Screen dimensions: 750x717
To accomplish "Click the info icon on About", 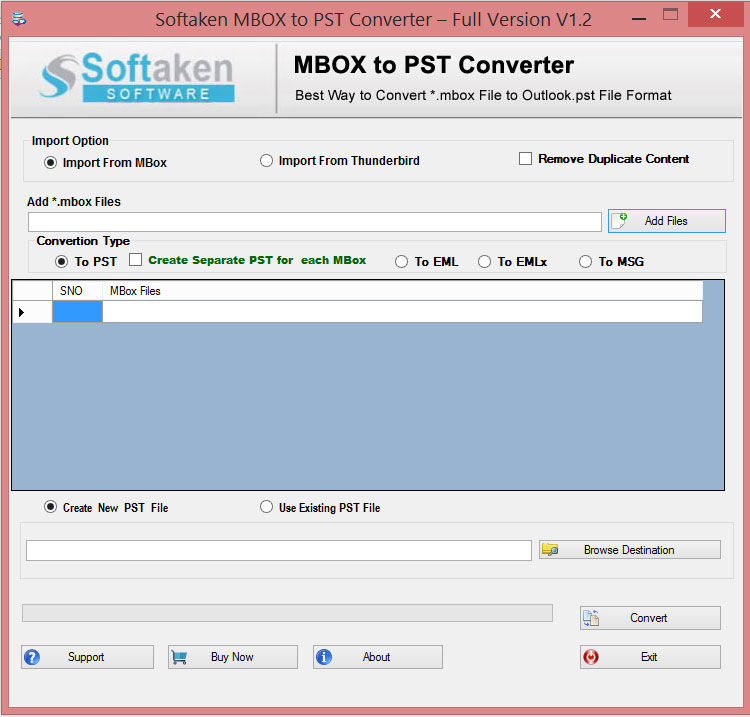I will tap(324, 657).
